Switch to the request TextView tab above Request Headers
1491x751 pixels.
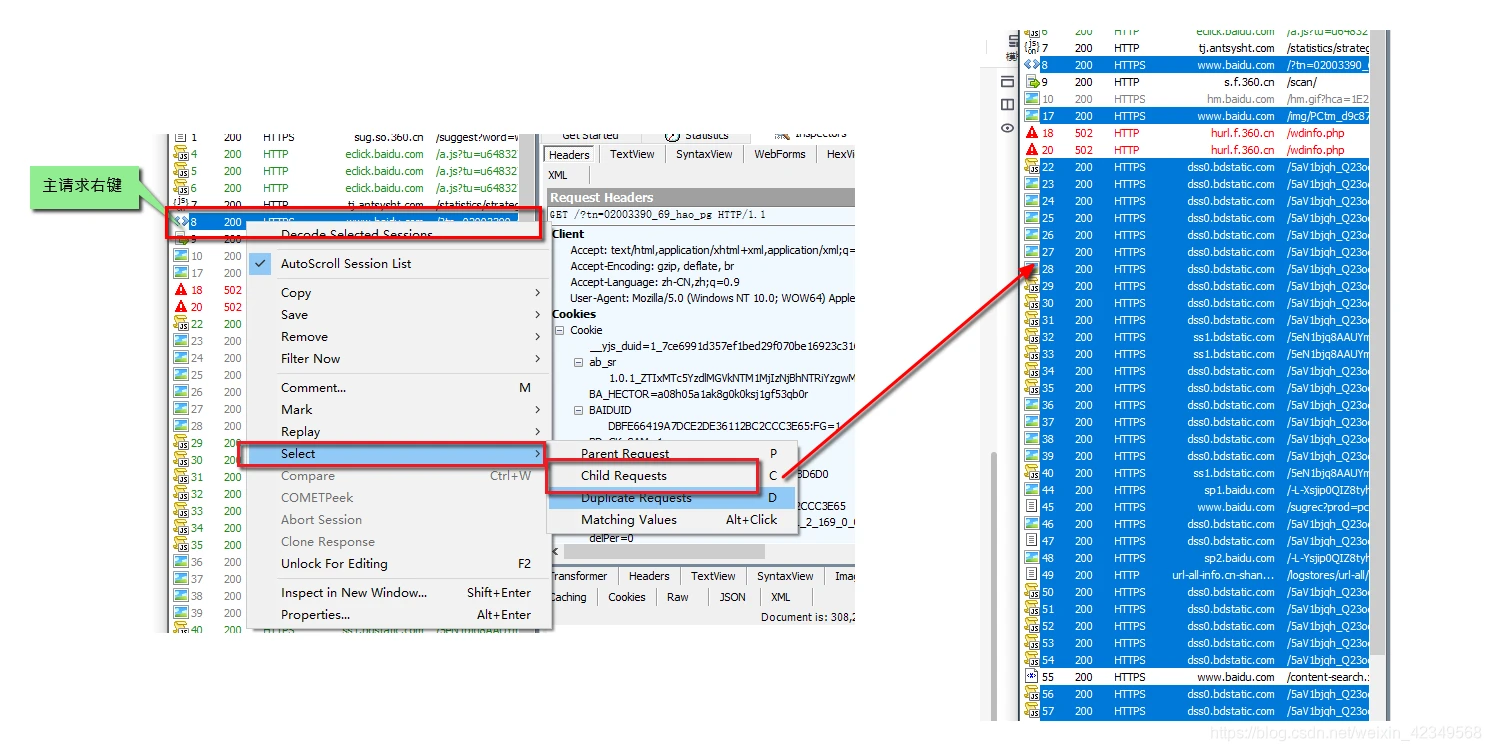[x=632, y=155]
